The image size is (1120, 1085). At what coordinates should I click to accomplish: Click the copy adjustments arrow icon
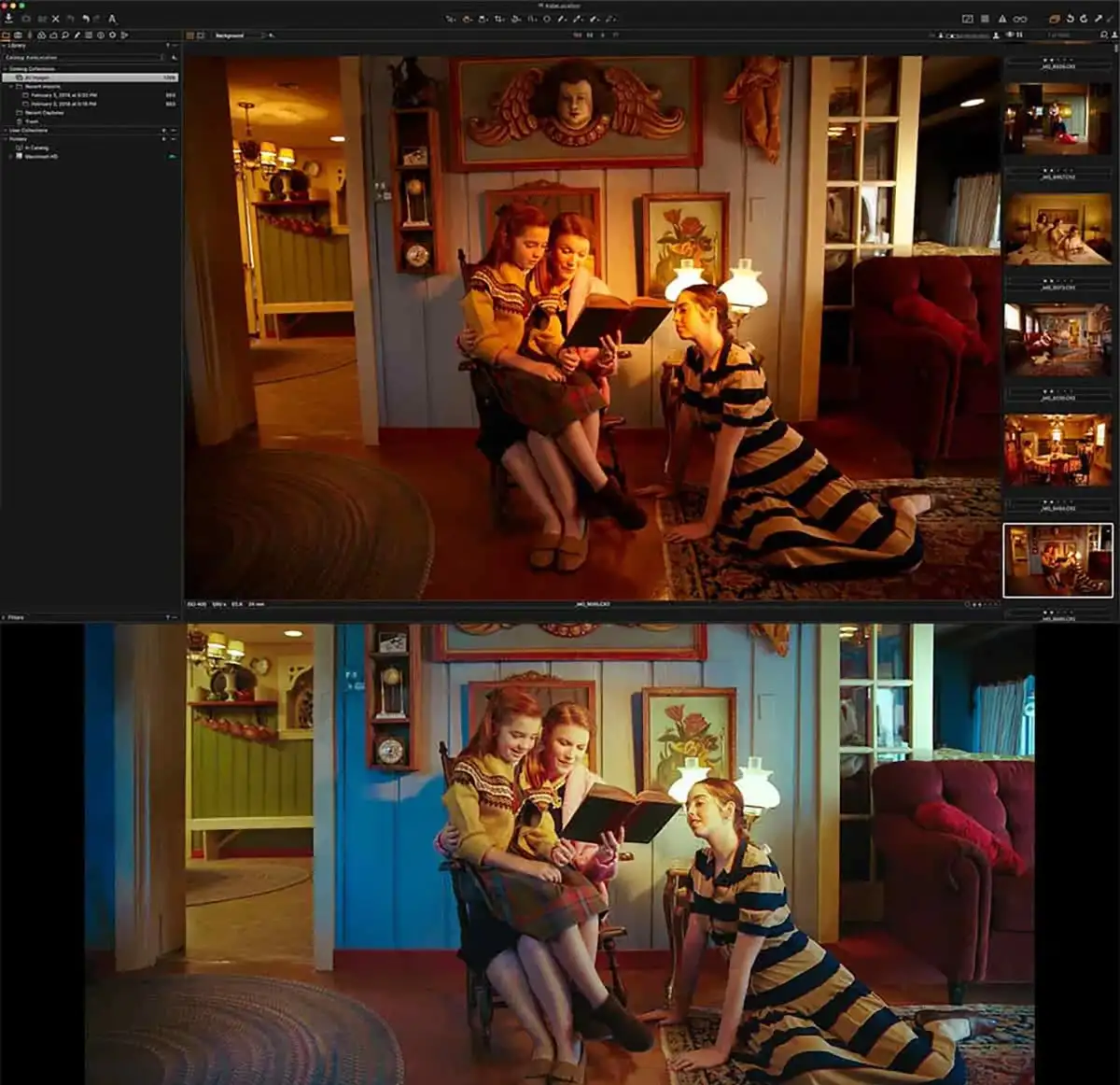(x=1098, y=19)
